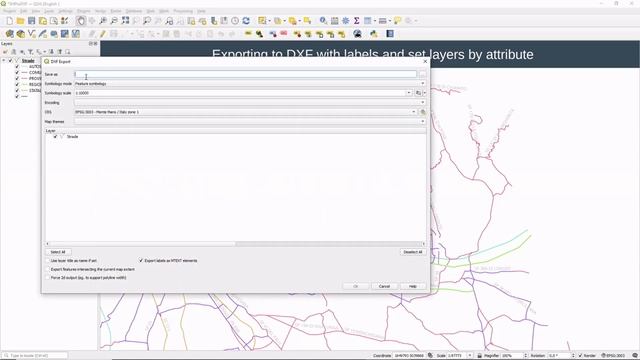Click the New GeoPackage layer icon

click(x=20, y=34)
